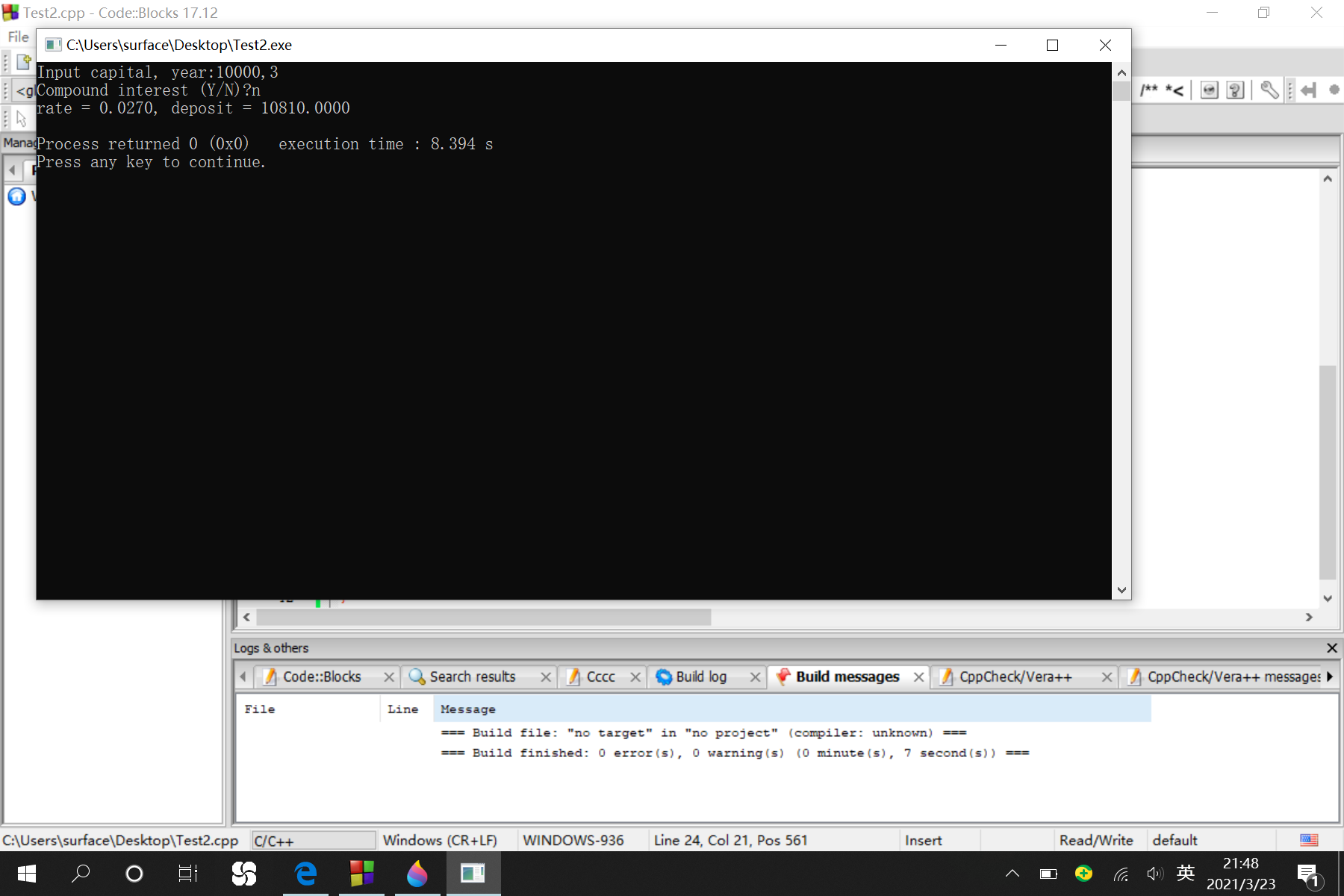Switch to Test2.exe console taskbar icon
1344x896 pixels.
click(473, 874)
